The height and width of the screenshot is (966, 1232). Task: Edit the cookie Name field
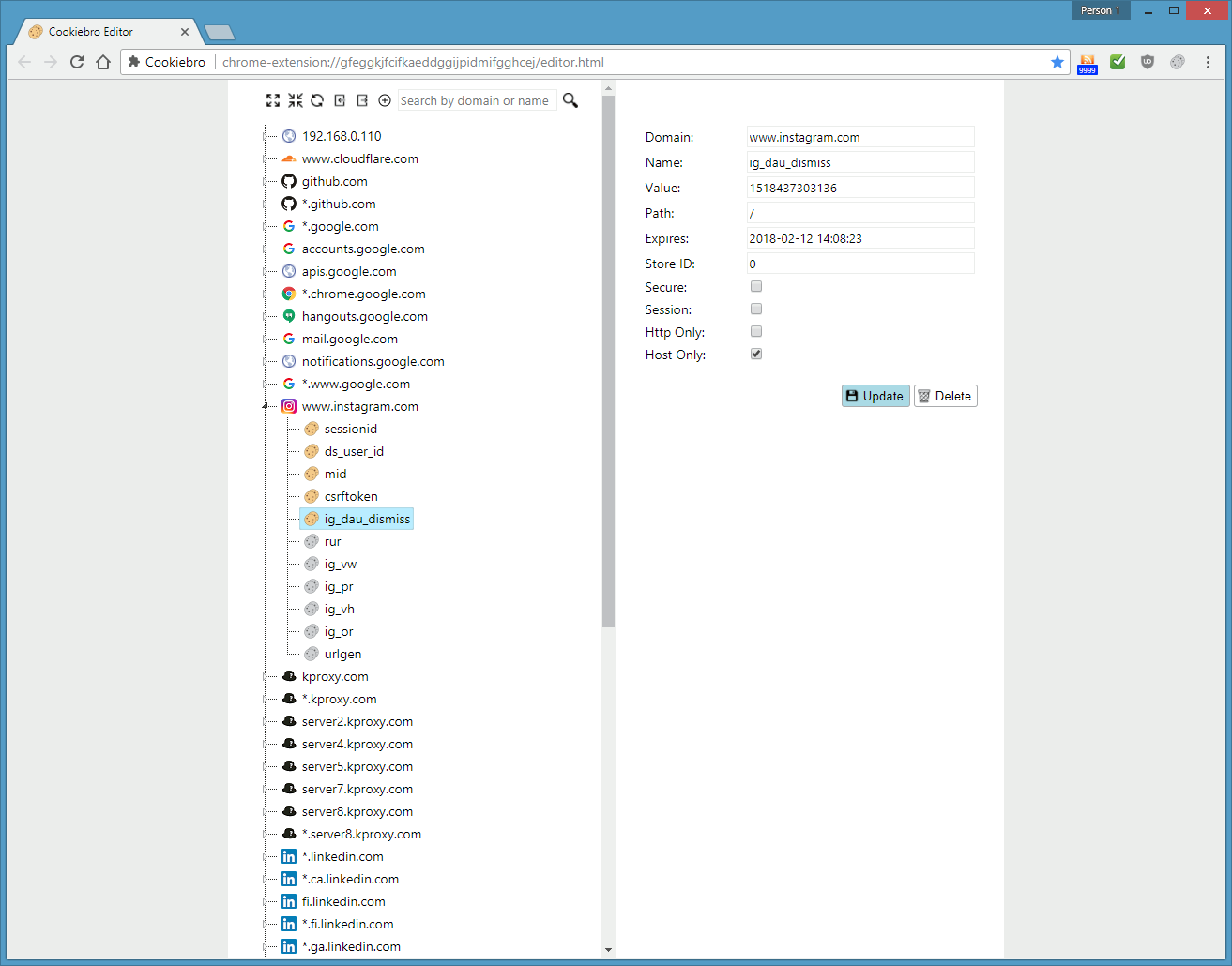(x=860, y=162)
